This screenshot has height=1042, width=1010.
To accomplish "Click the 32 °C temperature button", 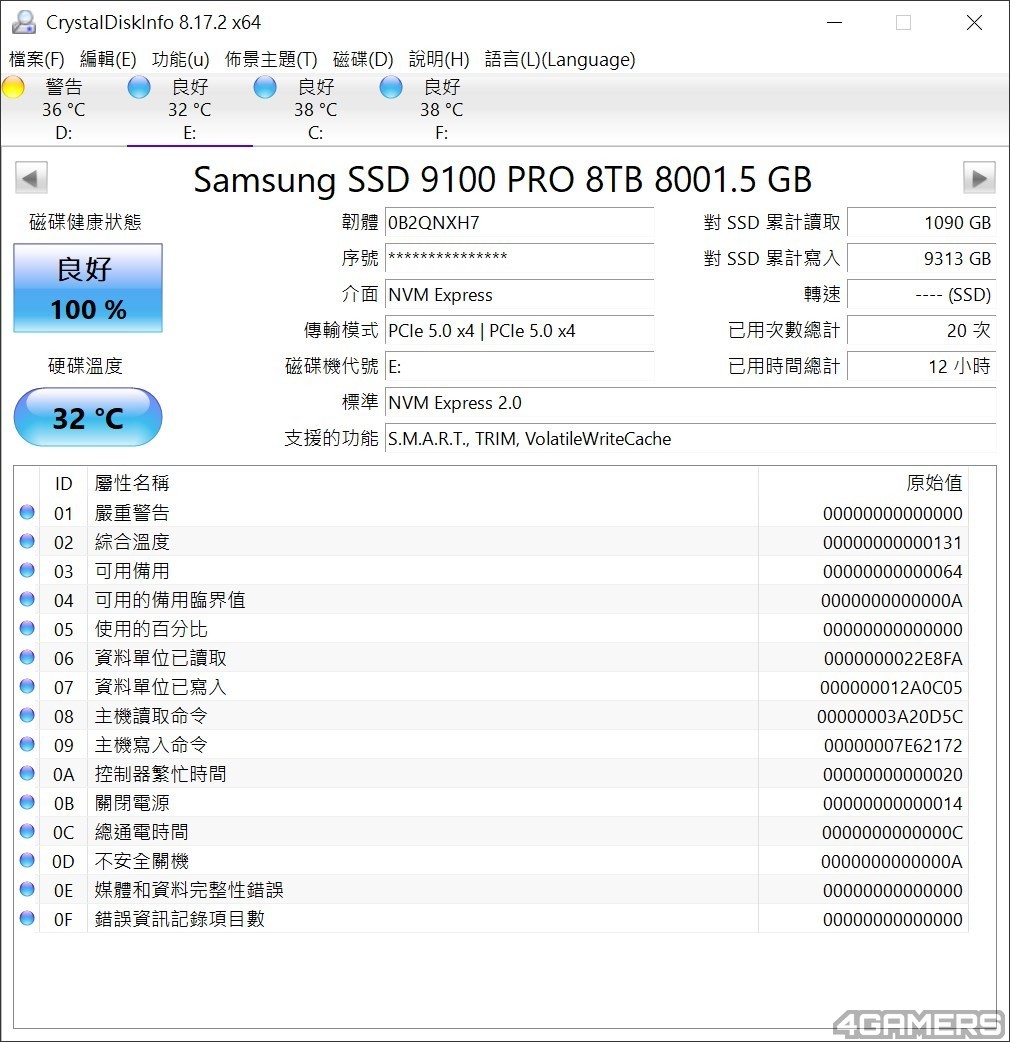I will (88, 417).
